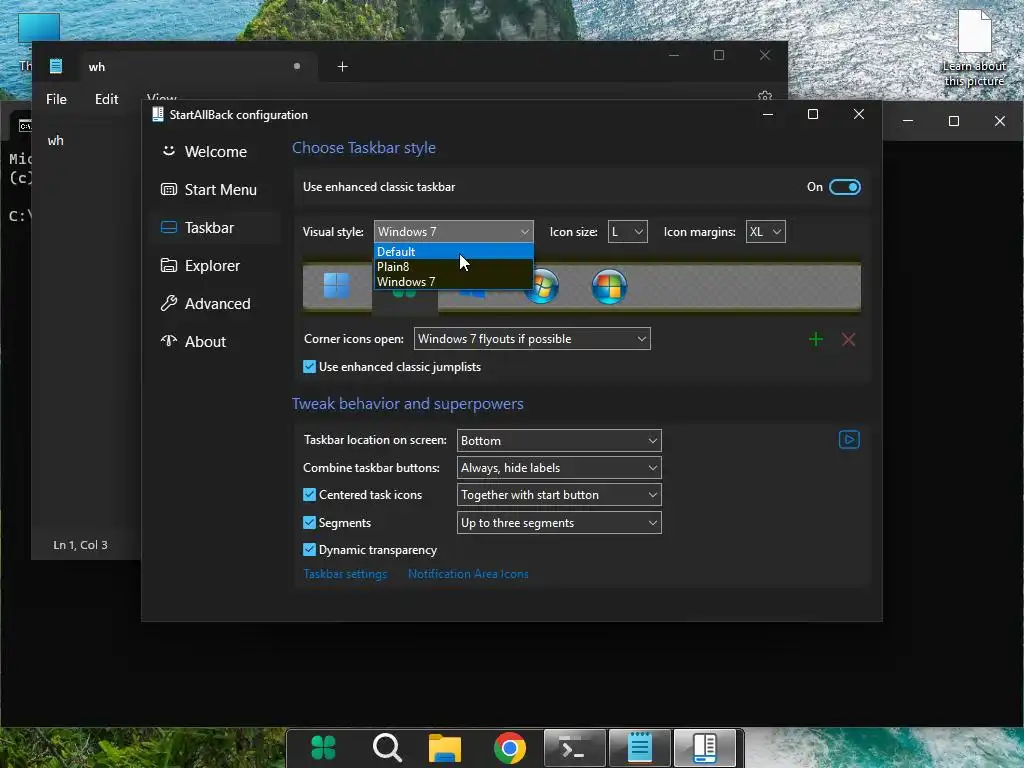Image resolution: width=1024 pixels, height=768 pixels.
Task: Go to Welcome section
Action: click(x=214, y=152)
